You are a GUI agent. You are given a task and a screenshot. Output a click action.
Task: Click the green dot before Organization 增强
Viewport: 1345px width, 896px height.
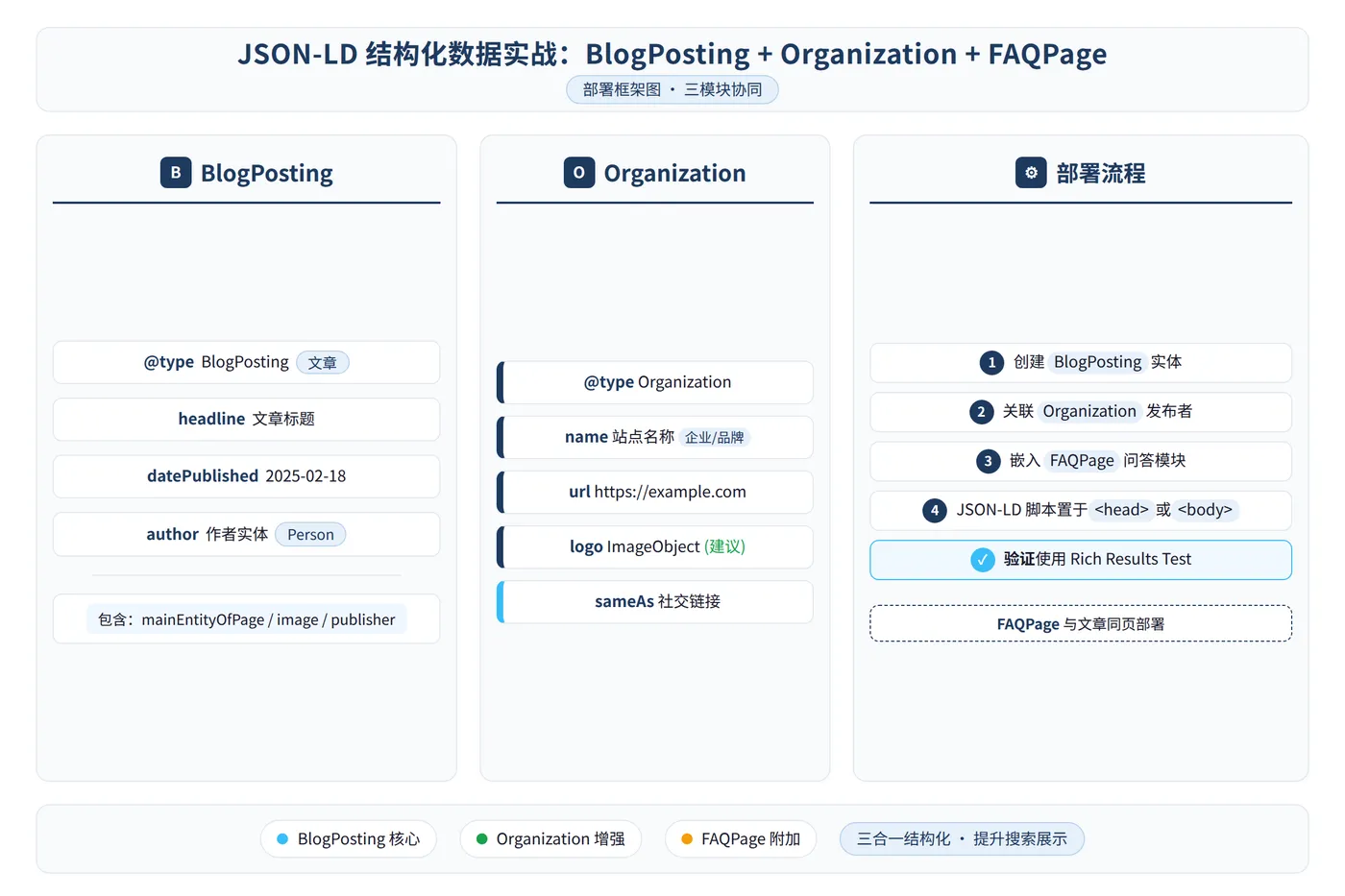point(482,839)
